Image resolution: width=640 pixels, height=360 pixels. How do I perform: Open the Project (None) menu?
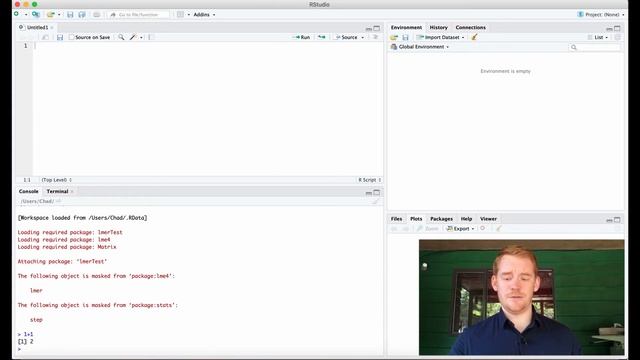[601, 14]
